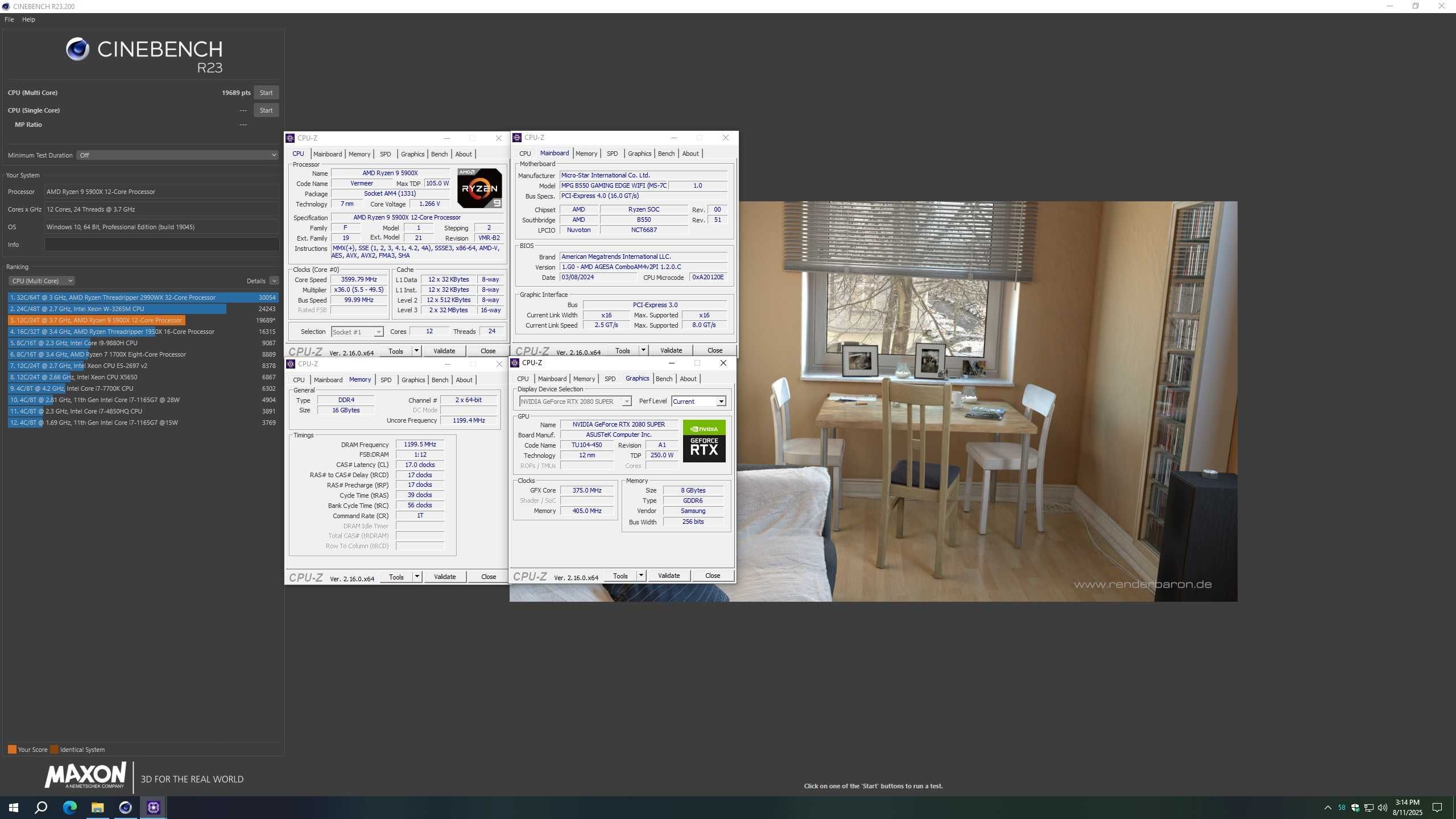Select SPD tab in the Memory window
The width and height of the screenshot is (1456, 819).
click(386, 380)
